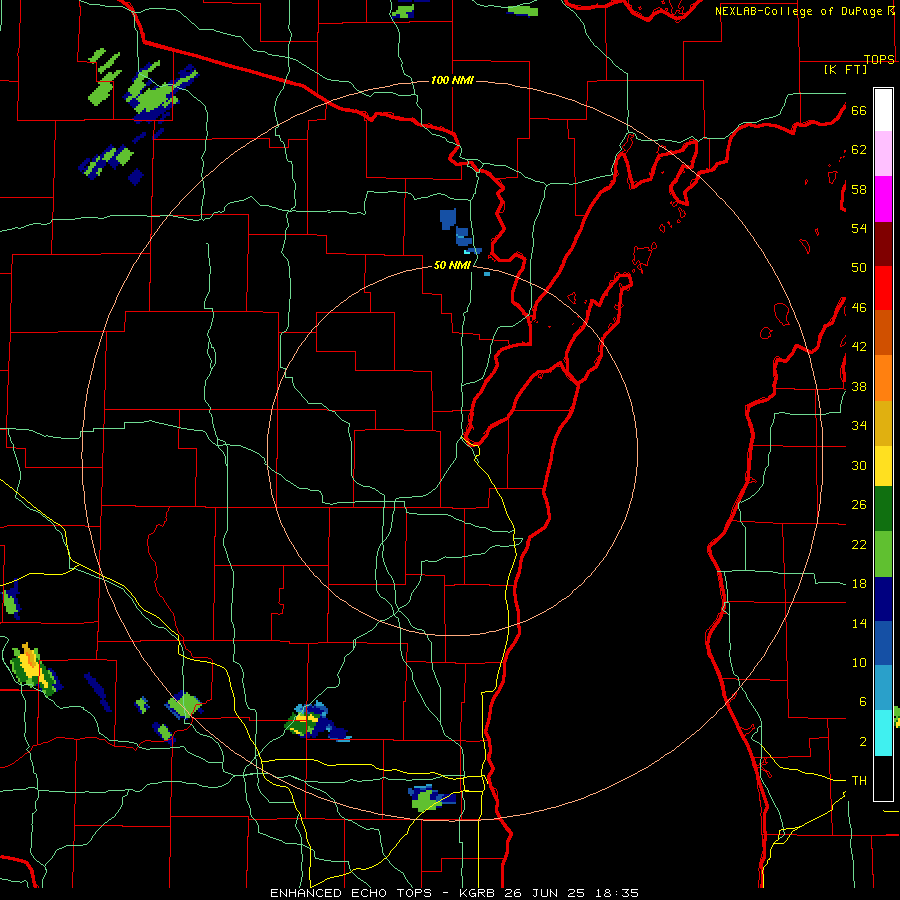Click the '62' legend value
This screenshot has width=900, height=900.
[x=859, y=150]
